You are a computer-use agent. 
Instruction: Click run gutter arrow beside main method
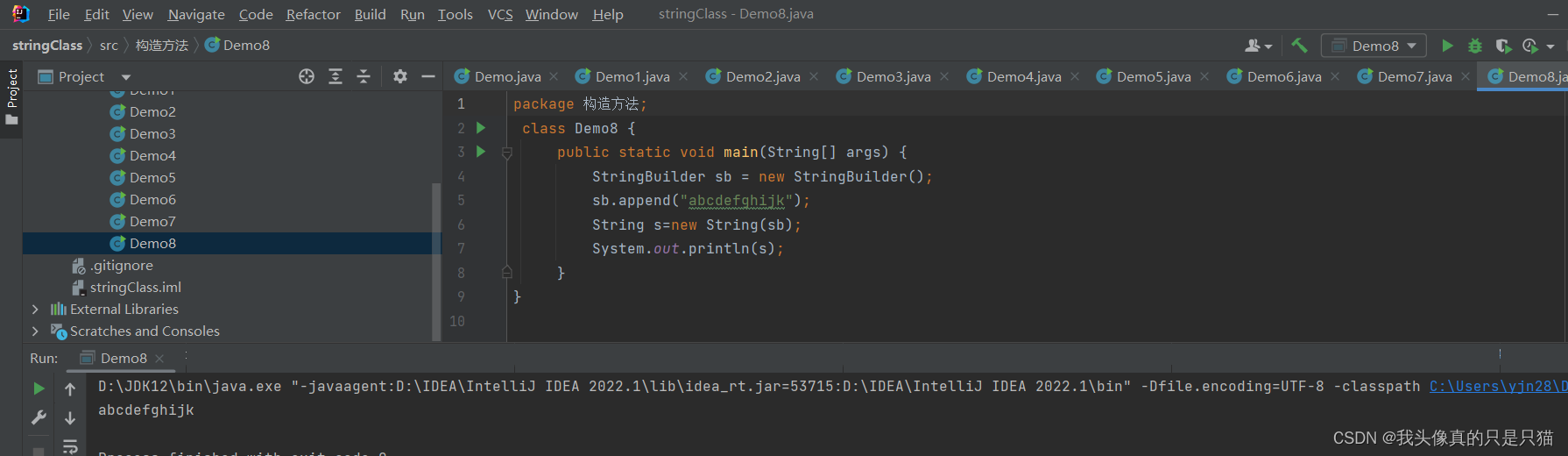click(x=480, y=152)
